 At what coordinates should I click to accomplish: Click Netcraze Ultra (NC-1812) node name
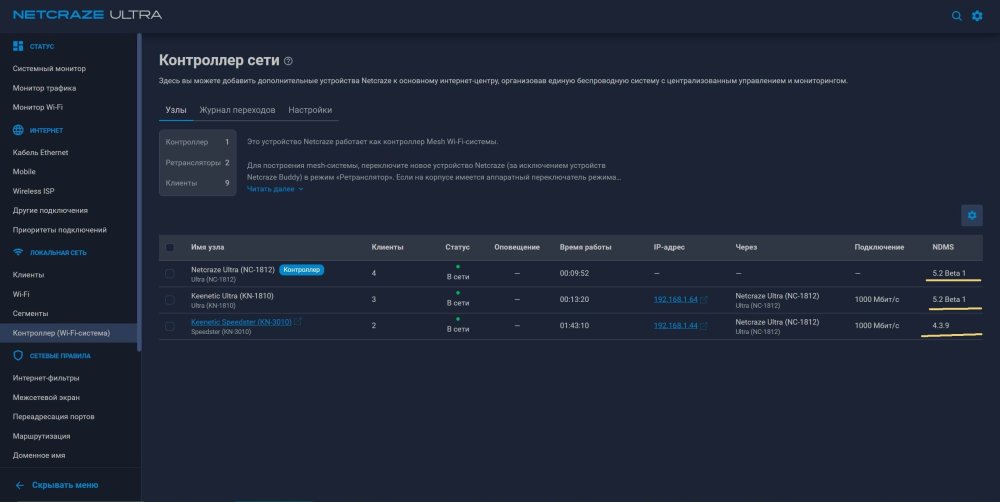click(233, 270)
